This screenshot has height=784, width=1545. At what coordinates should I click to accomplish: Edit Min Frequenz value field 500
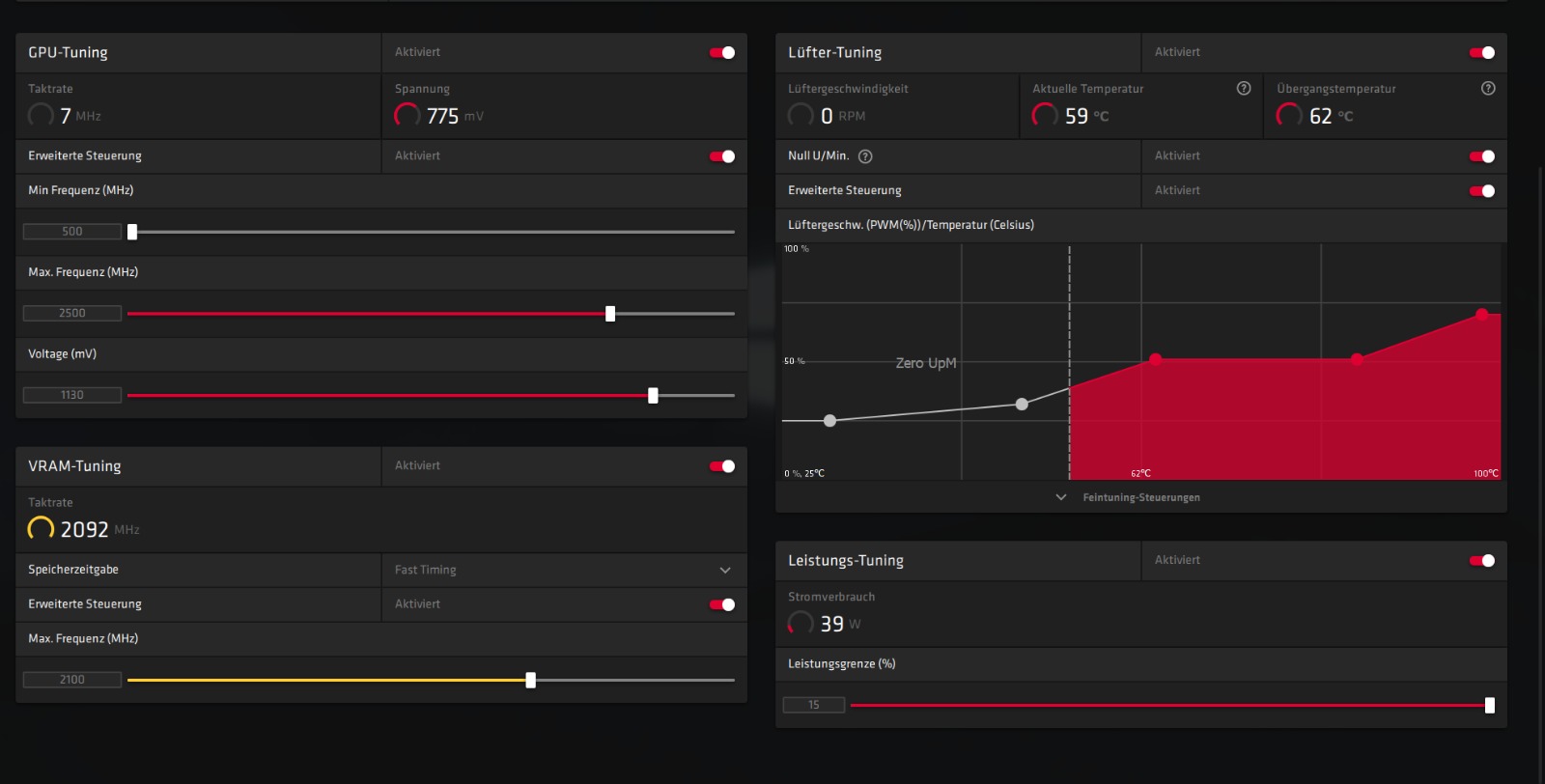click(x=72, y=232)
